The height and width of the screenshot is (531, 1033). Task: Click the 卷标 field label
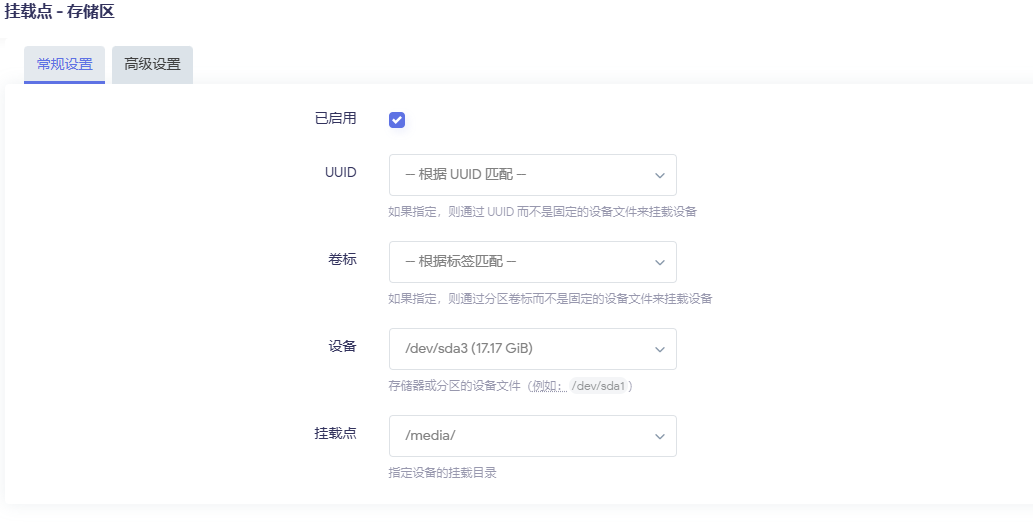(342, 259)
